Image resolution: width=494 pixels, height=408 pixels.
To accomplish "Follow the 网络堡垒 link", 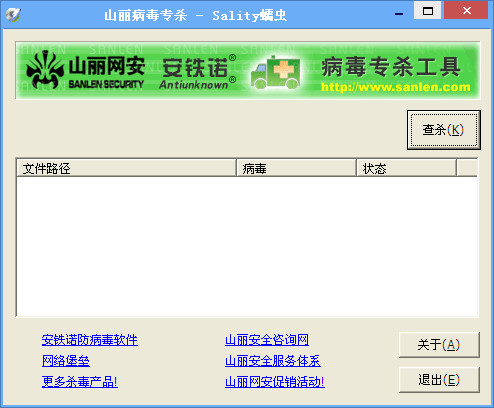I will click(66, 361).
